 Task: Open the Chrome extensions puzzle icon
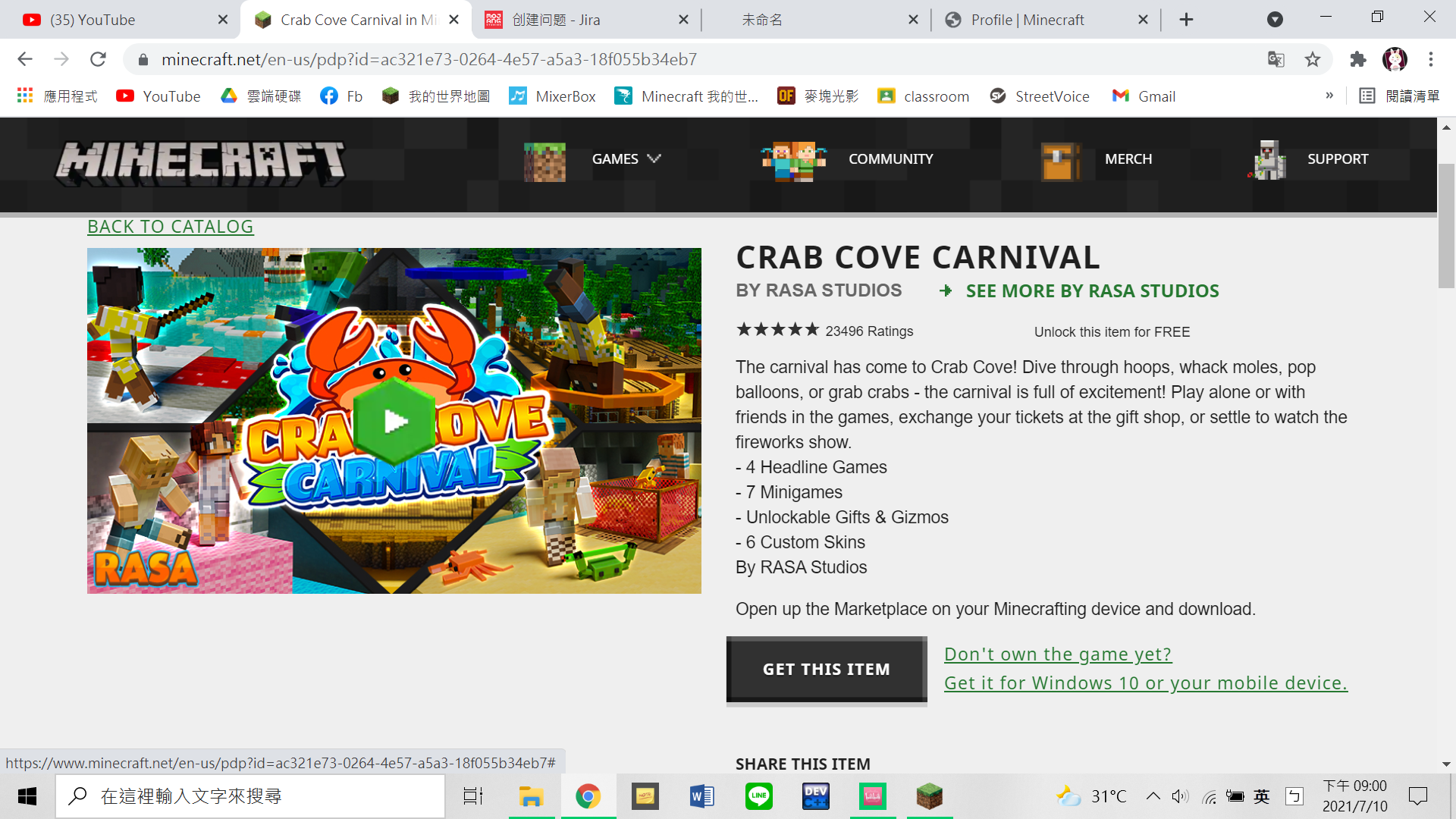click(x=1357, y=59)
